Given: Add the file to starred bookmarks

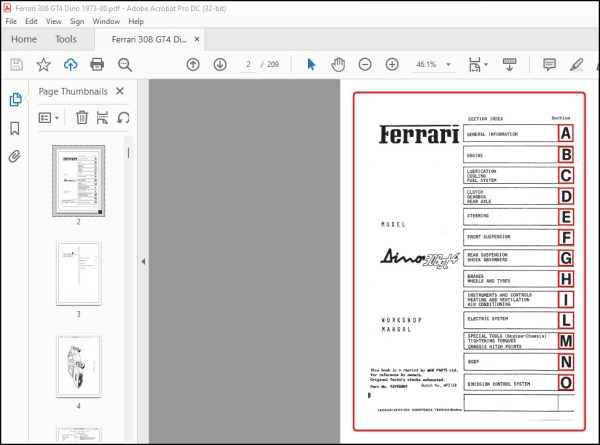Looking at the screenshot, I should point(44,65).
